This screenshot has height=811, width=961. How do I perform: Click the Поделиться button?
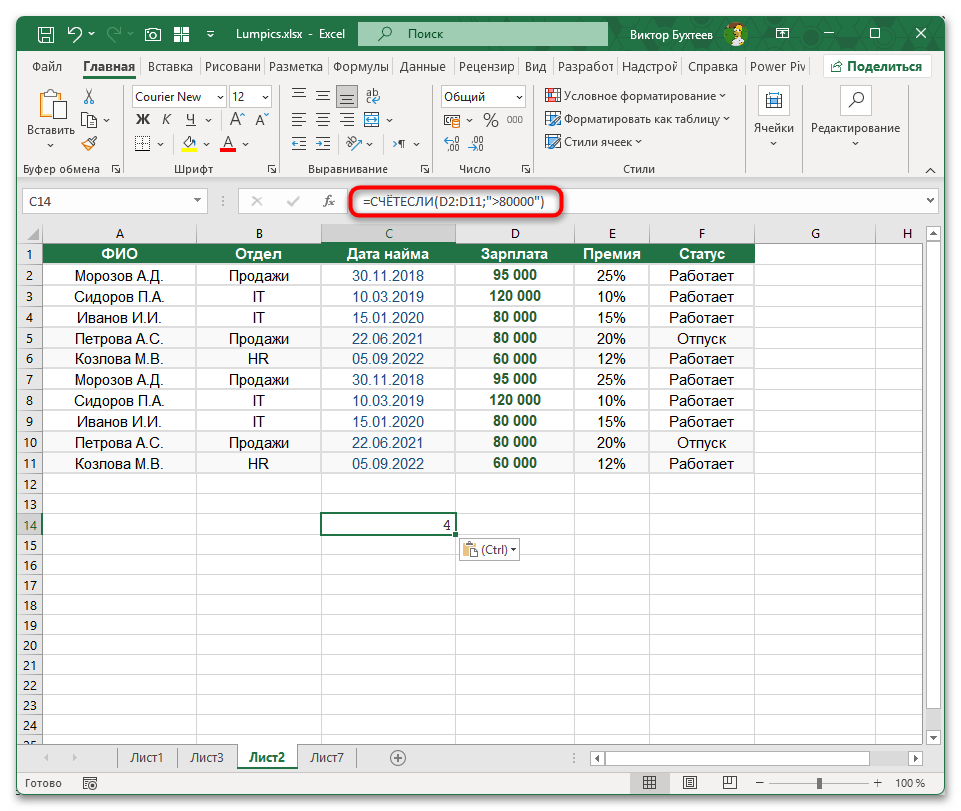877,66
